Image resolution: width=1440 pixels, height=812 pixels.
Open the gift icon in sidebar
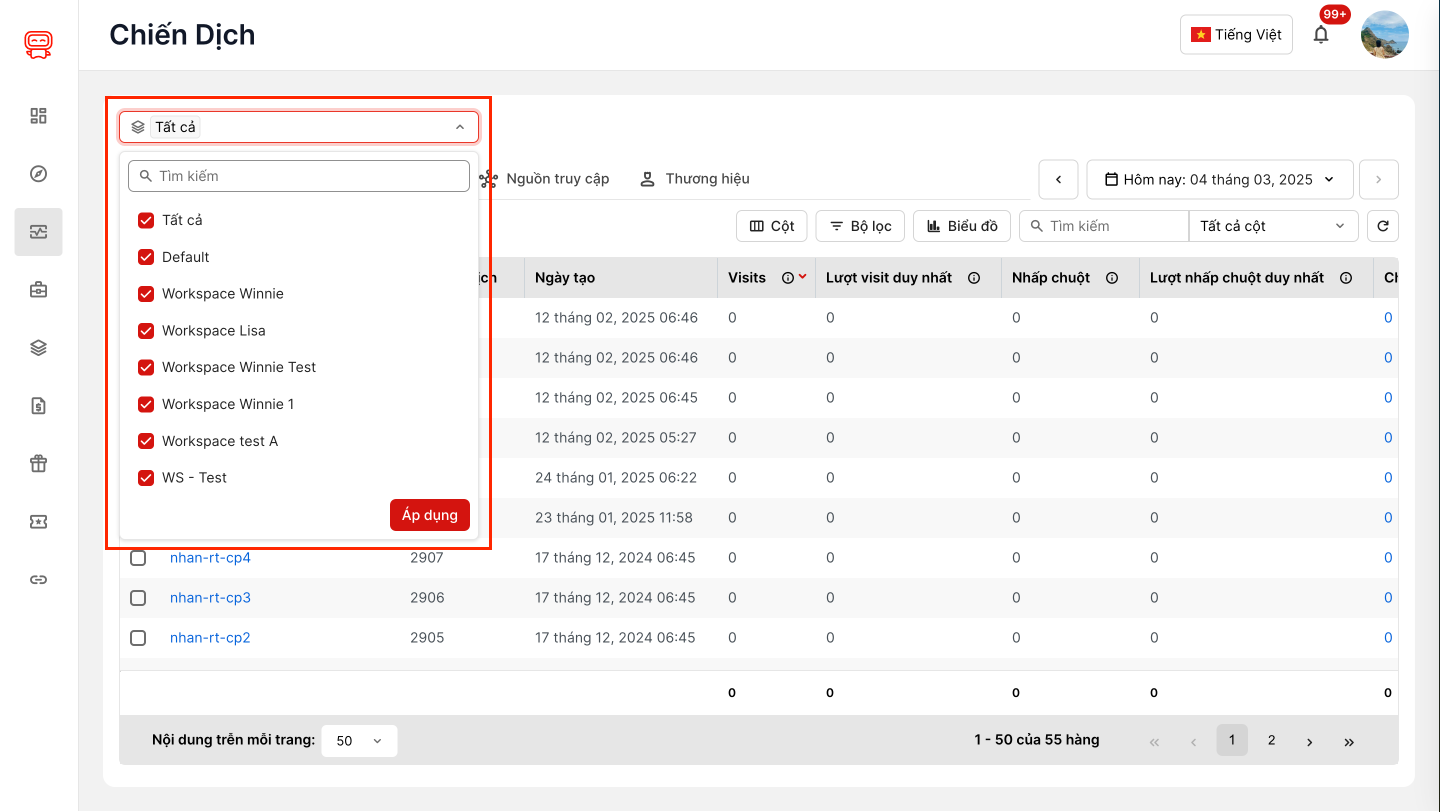coord(38,463)
